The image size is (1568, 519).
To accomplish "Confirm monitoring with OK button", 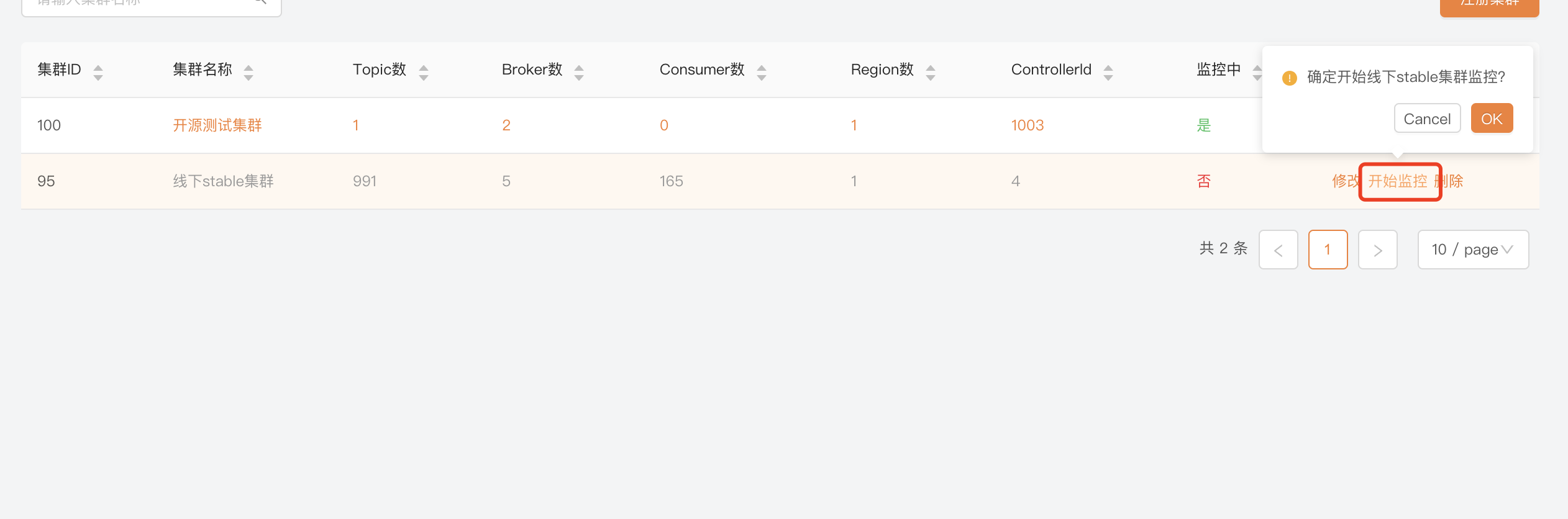I will tap(1492, 119).
